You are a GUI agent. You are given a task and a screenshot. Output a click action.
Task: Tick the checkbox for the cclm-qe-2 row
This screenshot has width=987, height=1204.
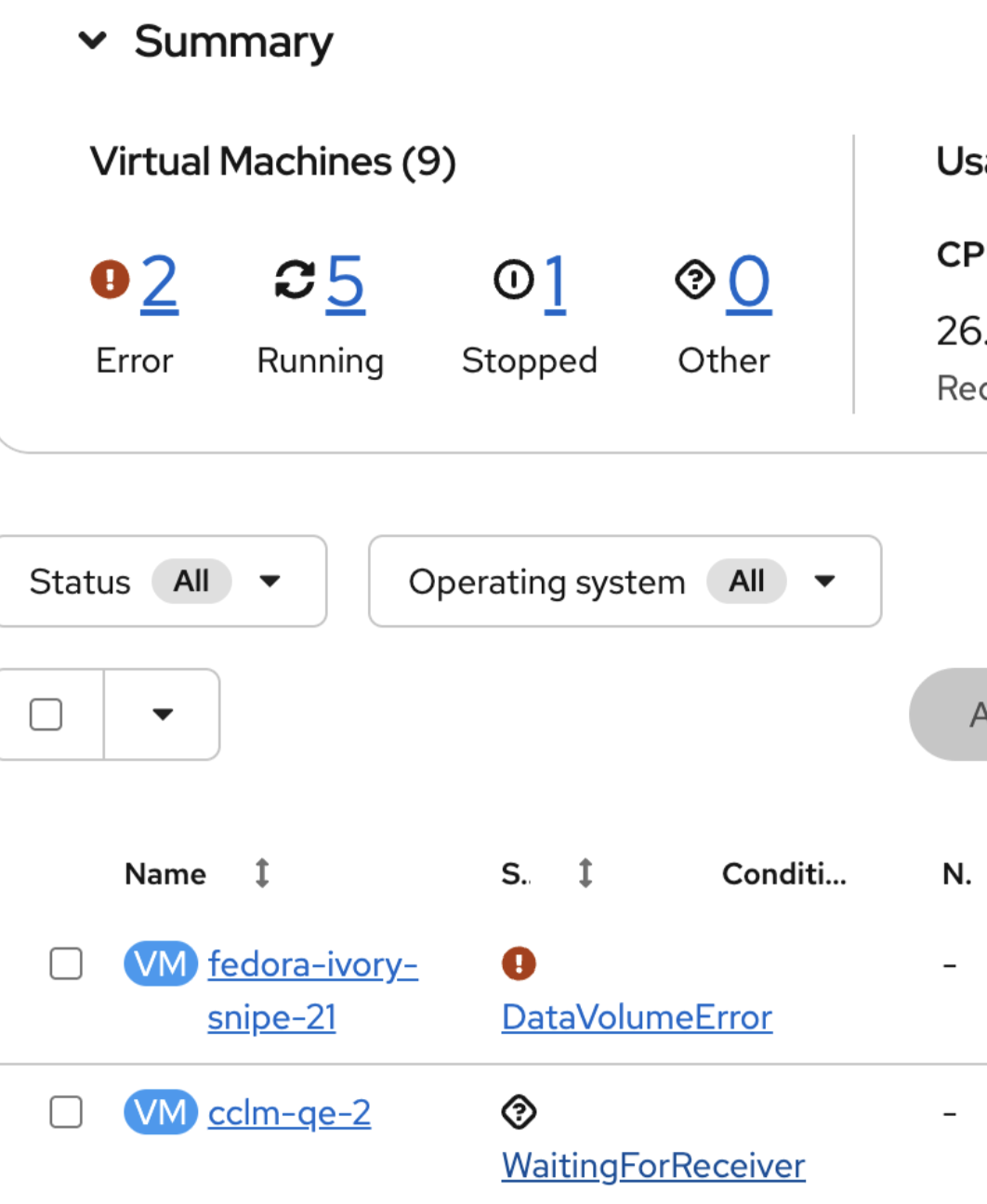pyautogui.click(x=66, y=1112)
